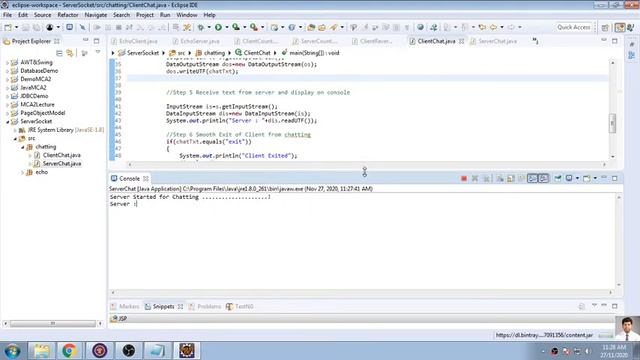640x360 pixels.
Task: Open Display Selected Console dropdown arrow
Action: click(577, 178)
